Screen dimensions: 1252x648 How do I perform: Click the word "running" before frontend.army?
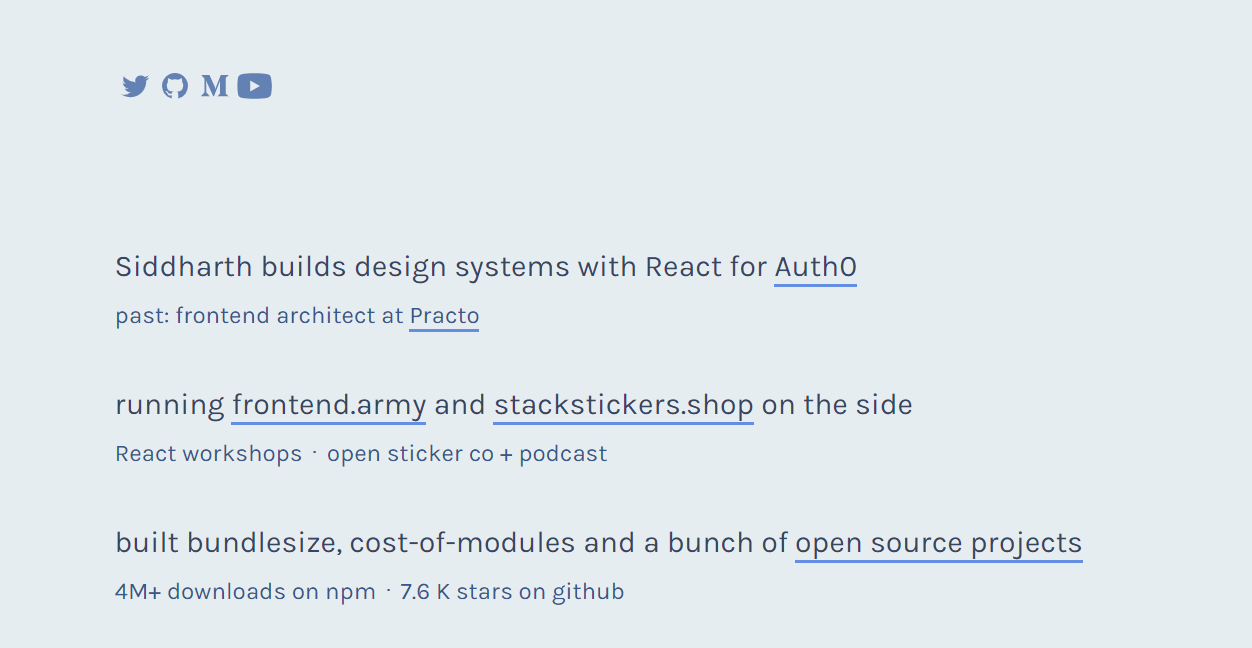(169, 405)
